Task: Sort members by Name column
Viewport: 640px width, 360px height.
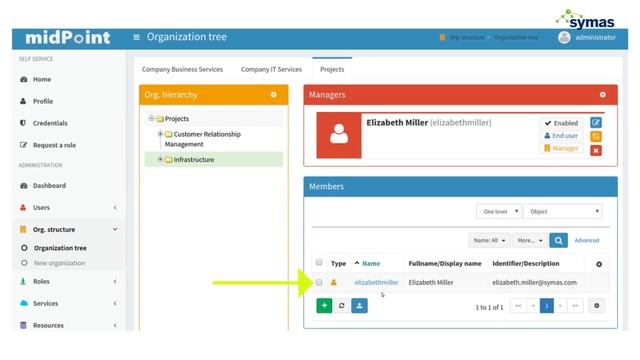Action: tap(371, 264)
